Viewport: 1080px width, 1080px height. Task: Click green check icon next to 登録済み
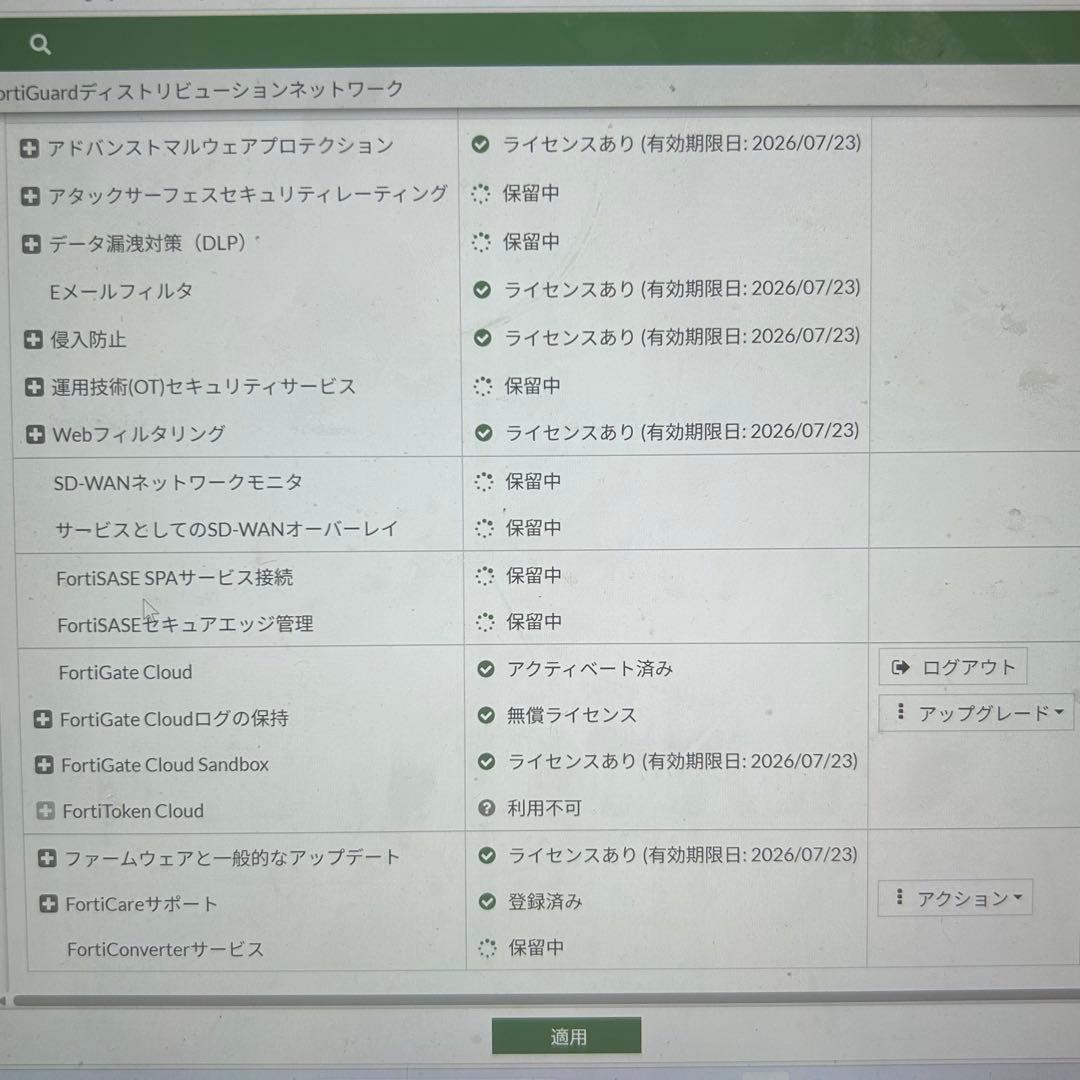pyautogui.click(x=487, y=902)
